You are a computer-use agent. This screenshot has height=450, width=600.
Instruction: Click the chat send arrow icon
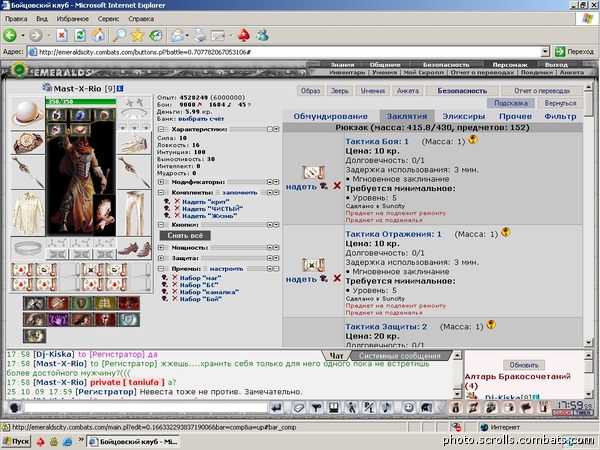[277, 408]
